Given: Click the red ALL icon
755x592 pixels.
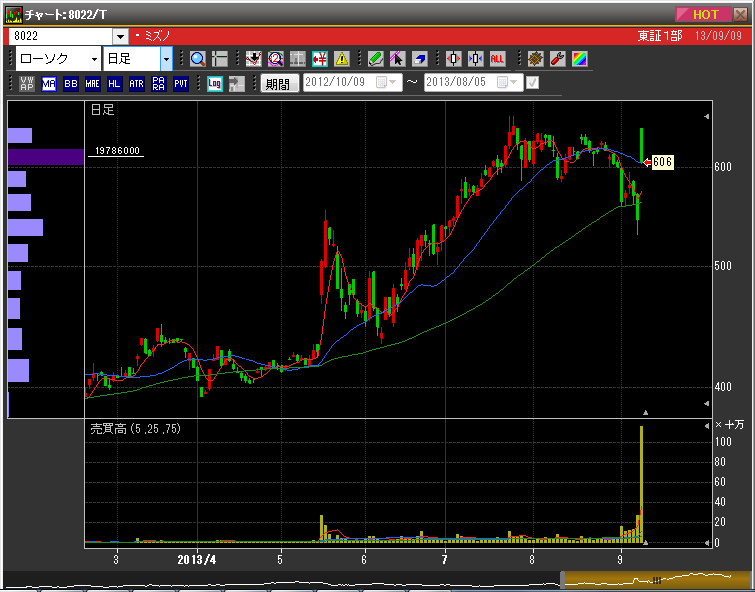Looking at the screenshot, I should 498,59.
